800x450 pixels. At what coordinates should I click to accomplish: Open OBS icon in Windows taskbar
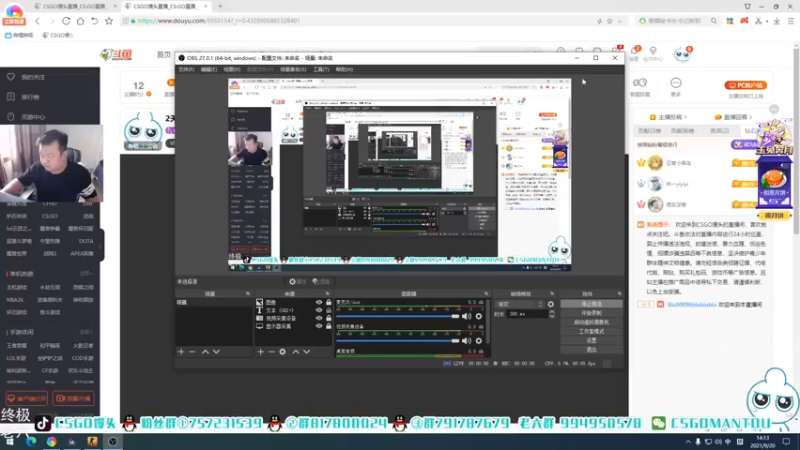(113, 442)
